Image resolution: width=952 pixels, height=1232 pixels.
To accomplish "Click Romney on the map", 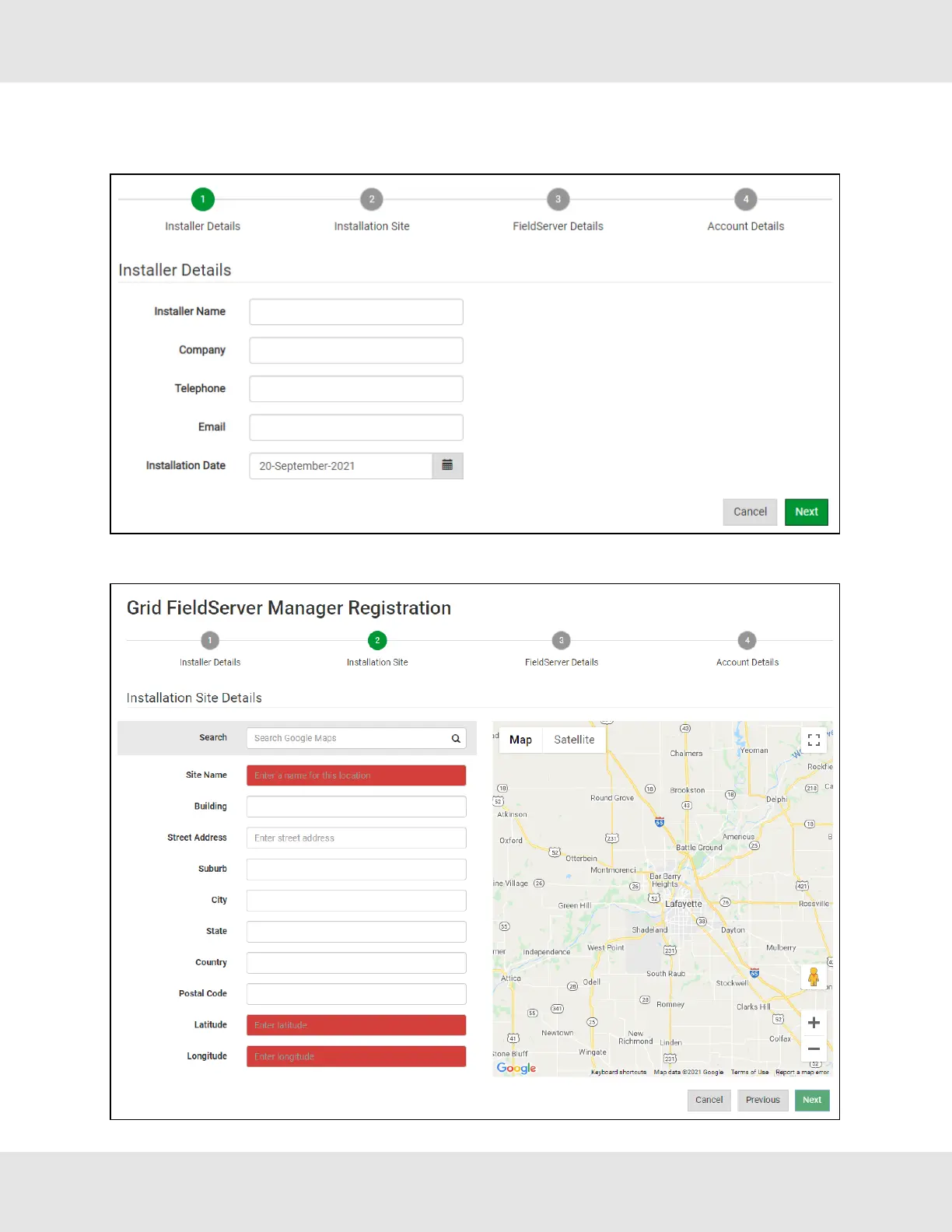I will [670, 1004].
